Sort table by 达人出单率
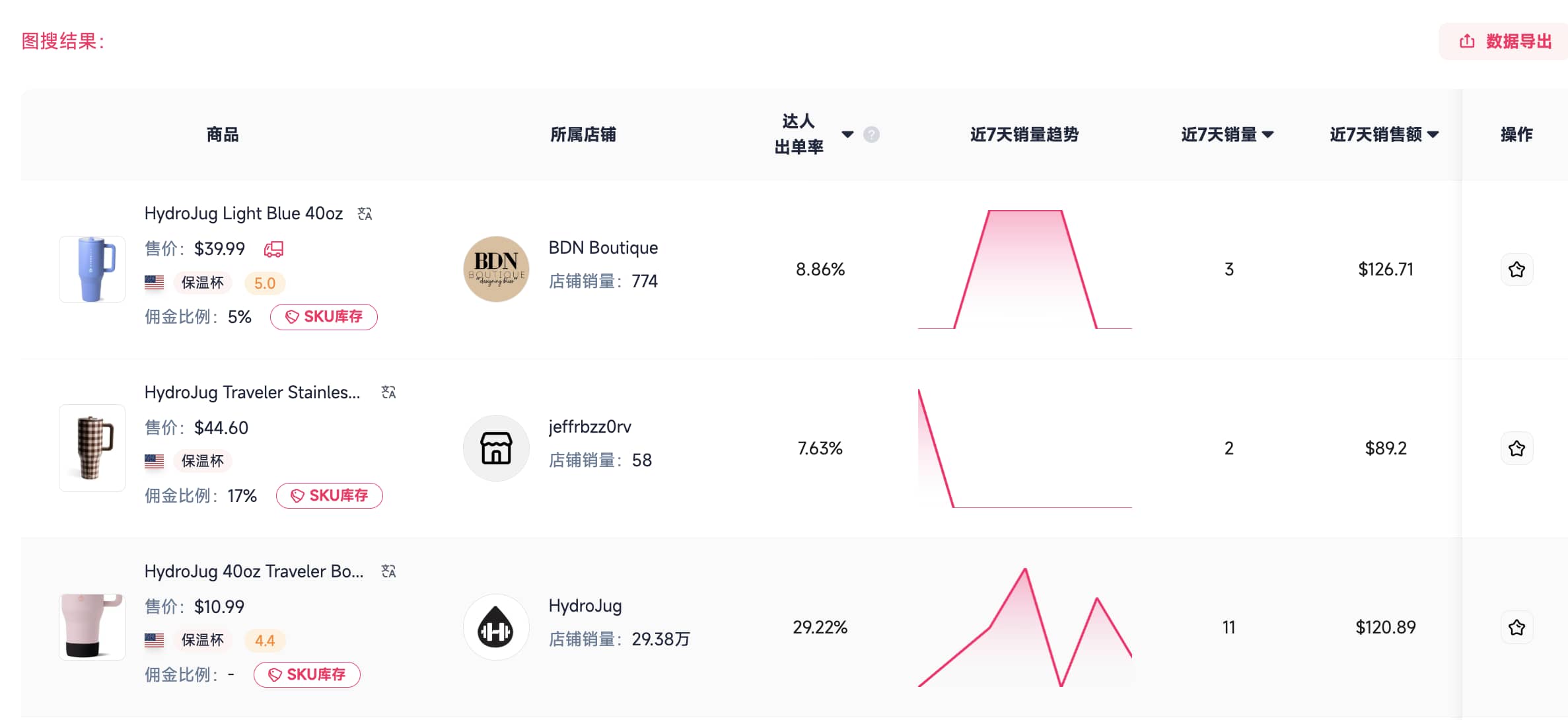This screenshot has height=720, width=1568. tap(847, 134)
